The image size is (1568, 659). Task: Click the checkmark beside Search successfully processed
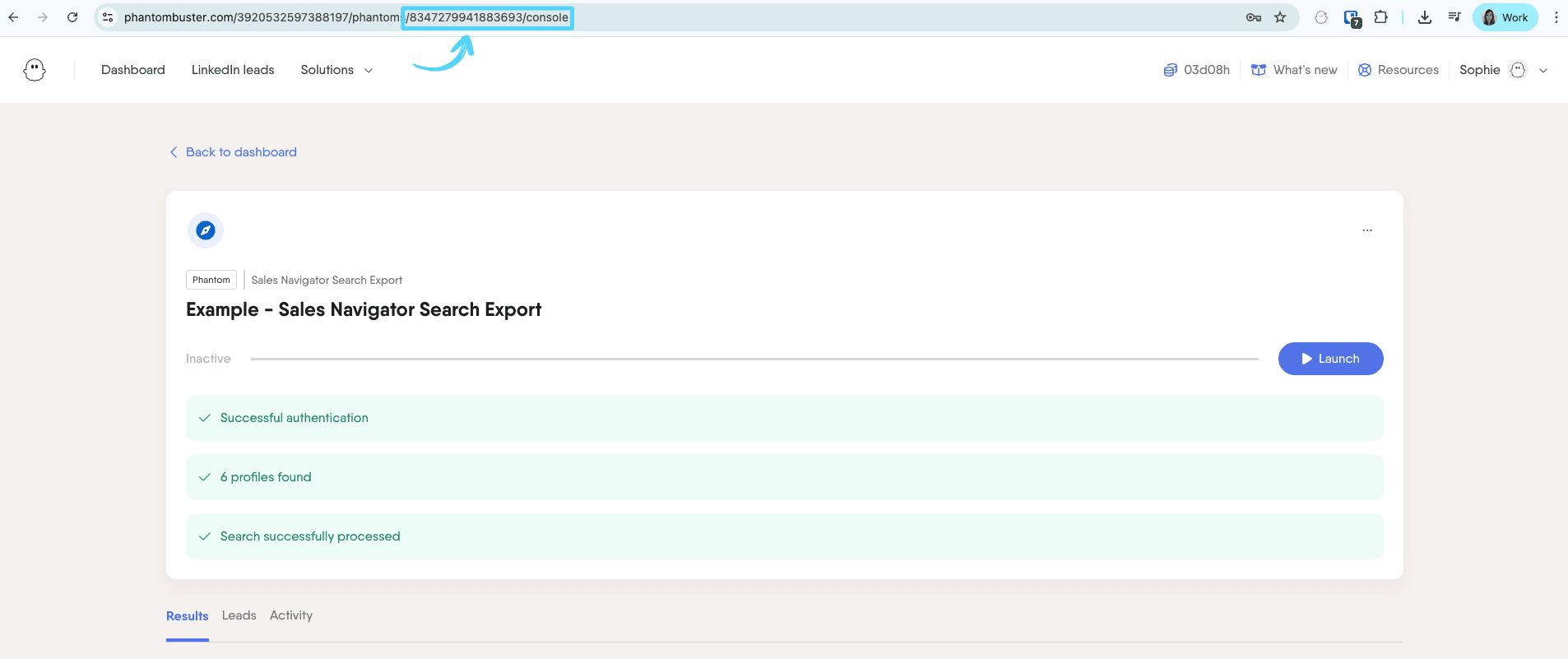(x=205, y=536)
